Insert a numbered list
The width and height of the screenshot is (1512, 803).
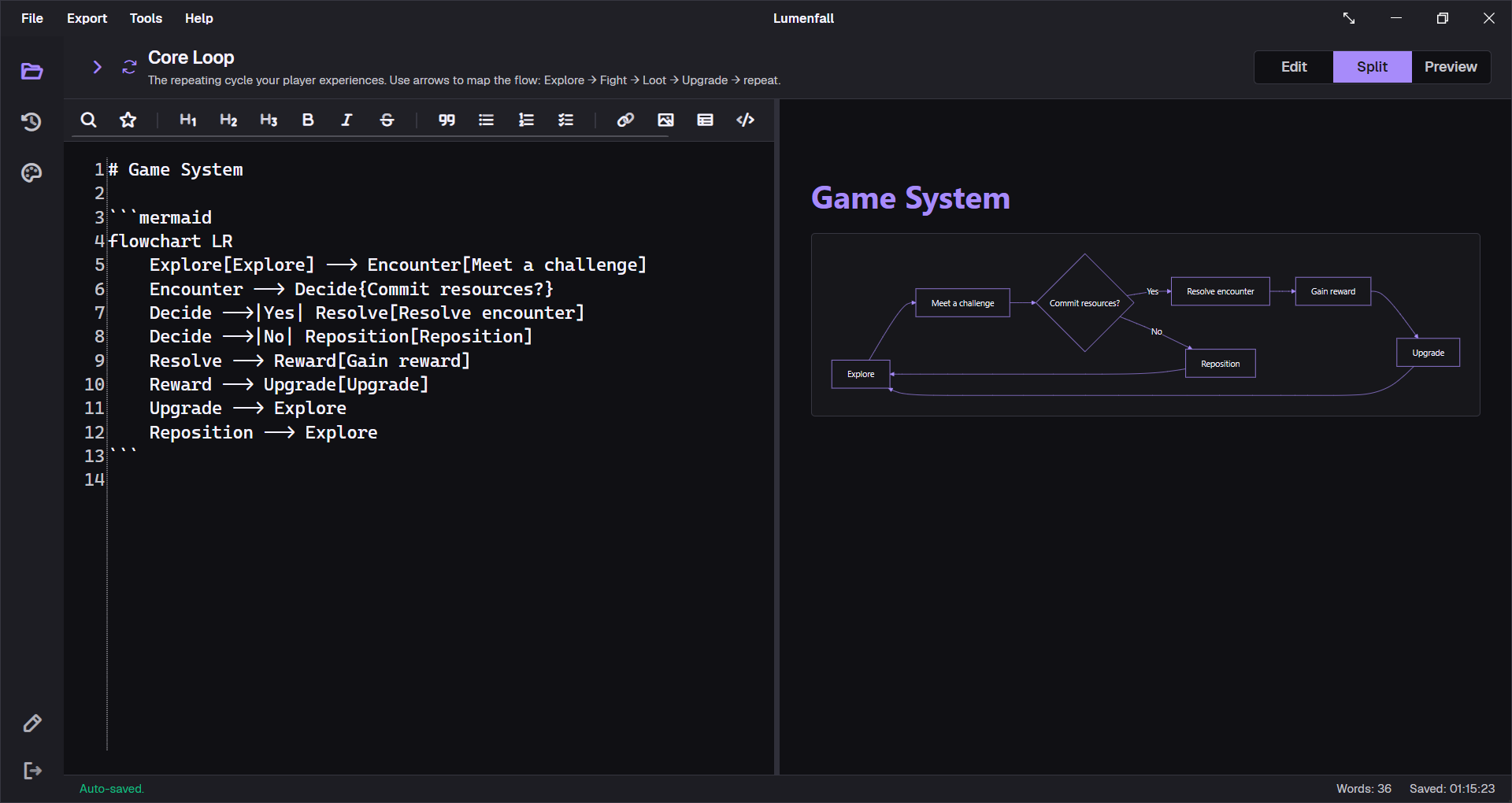(526, 120)
